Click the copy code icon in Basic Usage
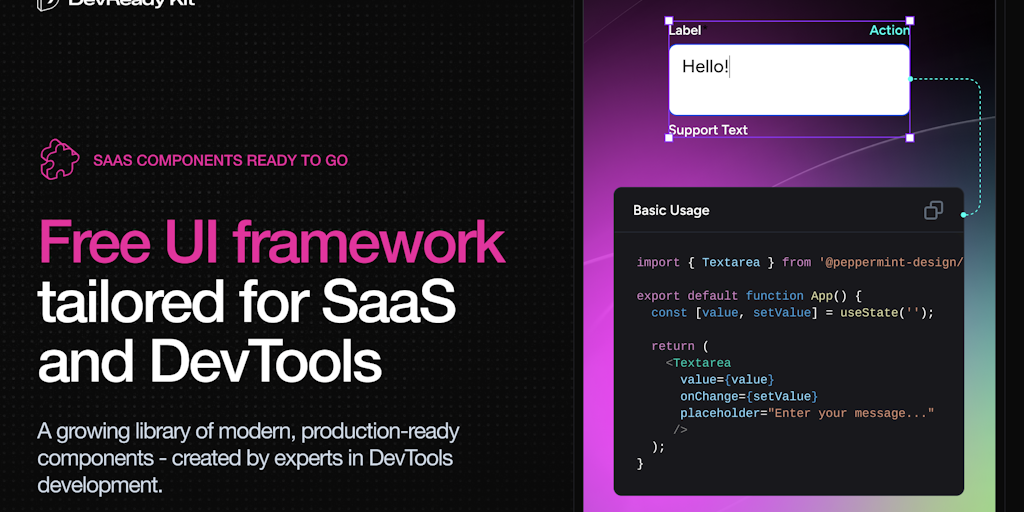 pyautogui.click(x=933, y=210)
